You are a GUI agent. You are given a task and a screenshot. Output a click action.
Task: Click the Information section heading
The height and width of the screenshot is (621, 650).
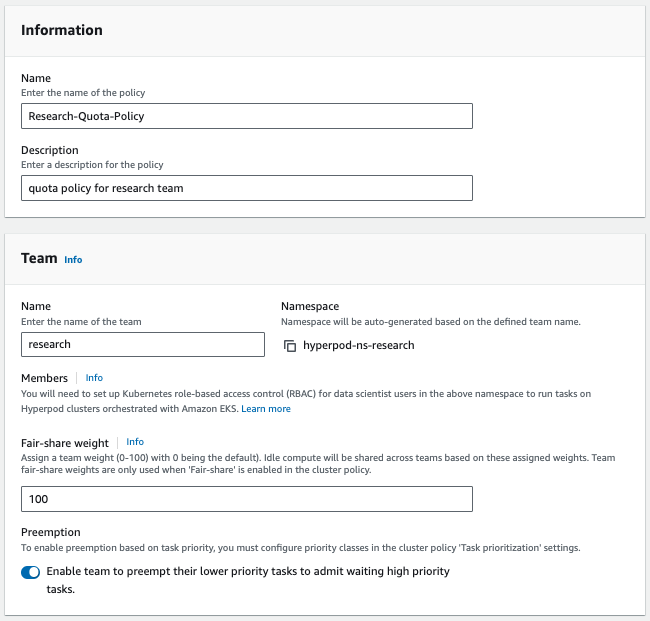click(62, 30)
